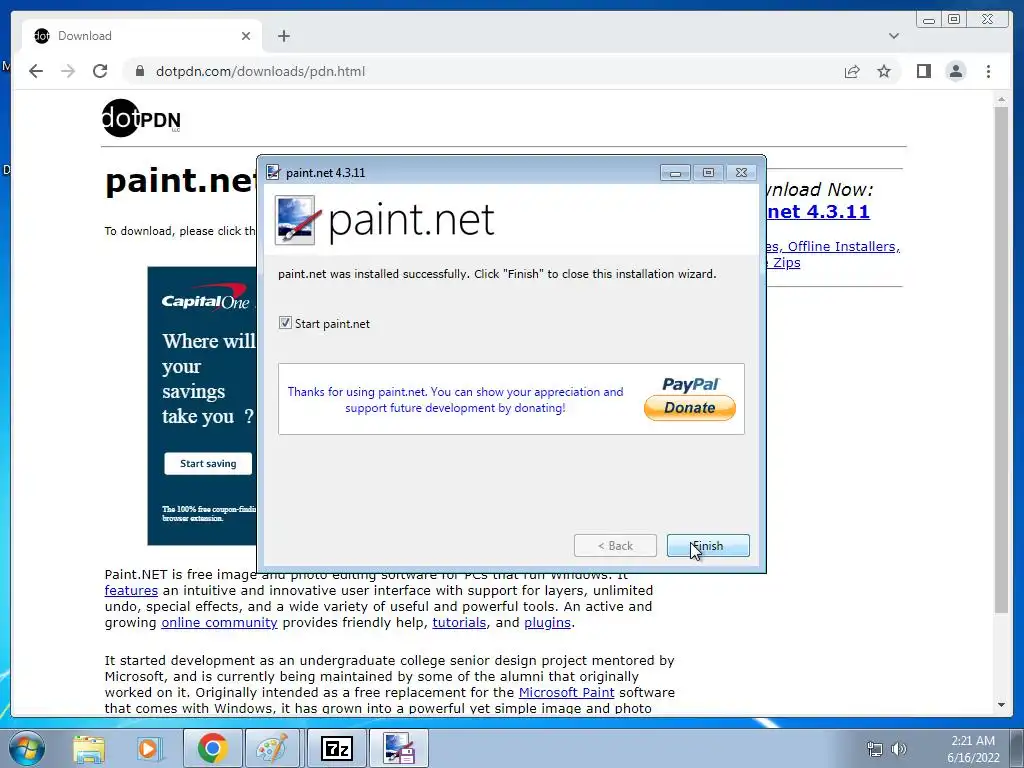Close the paint.net installer window
This screenshot has height=768, width=1024.
(741, 173)
